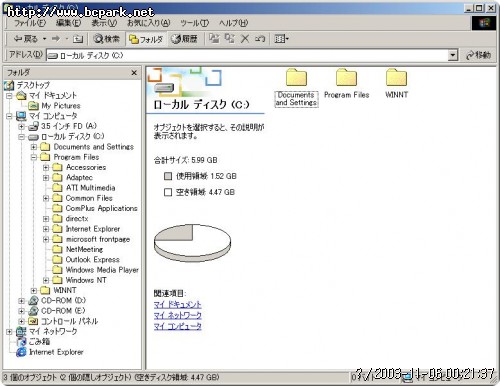Select Outlook Express folder in tree

coord(92,260)
